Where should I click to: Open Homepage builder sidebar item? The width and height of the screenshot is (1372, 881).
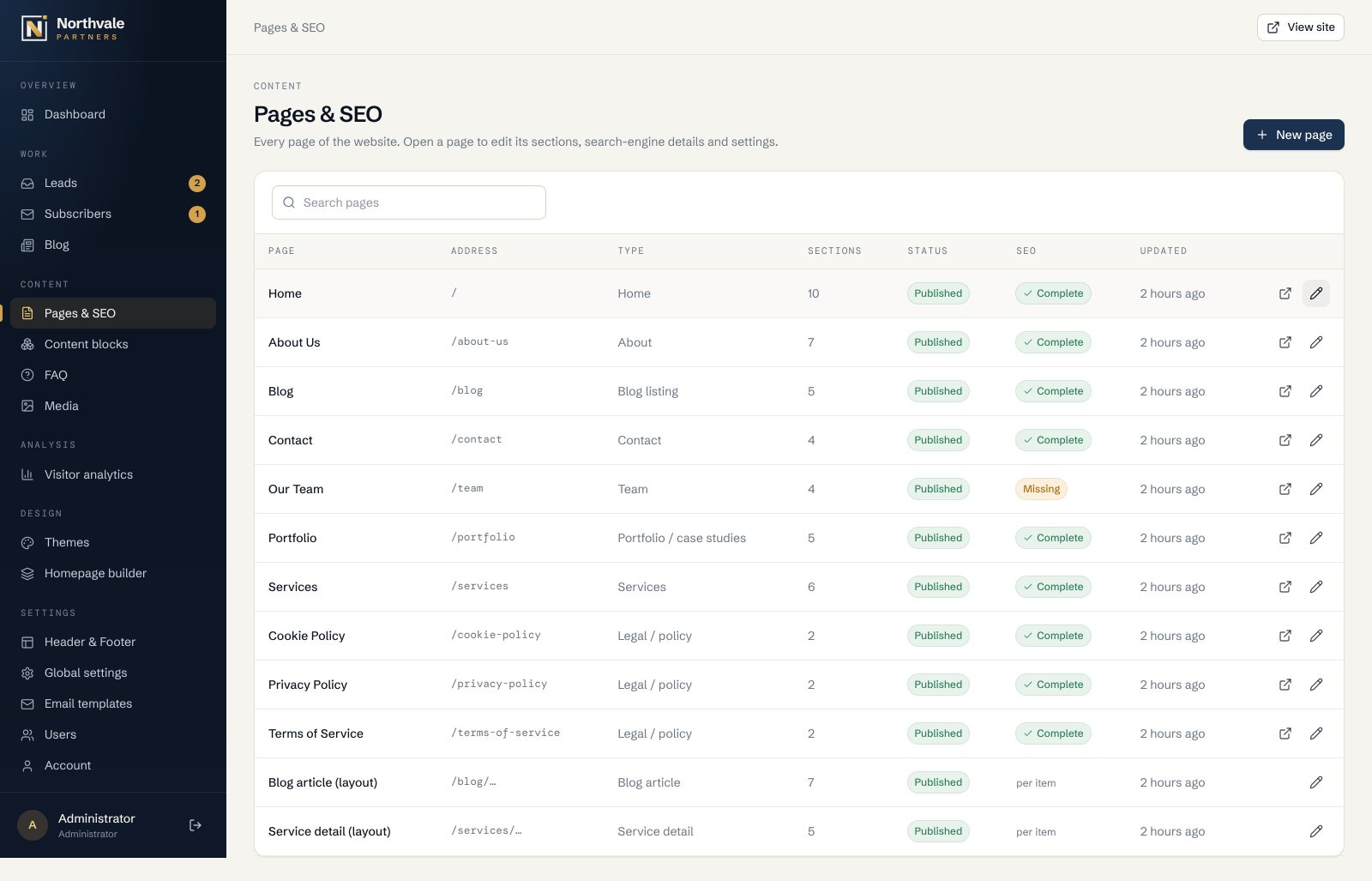[x=113, y=573]
